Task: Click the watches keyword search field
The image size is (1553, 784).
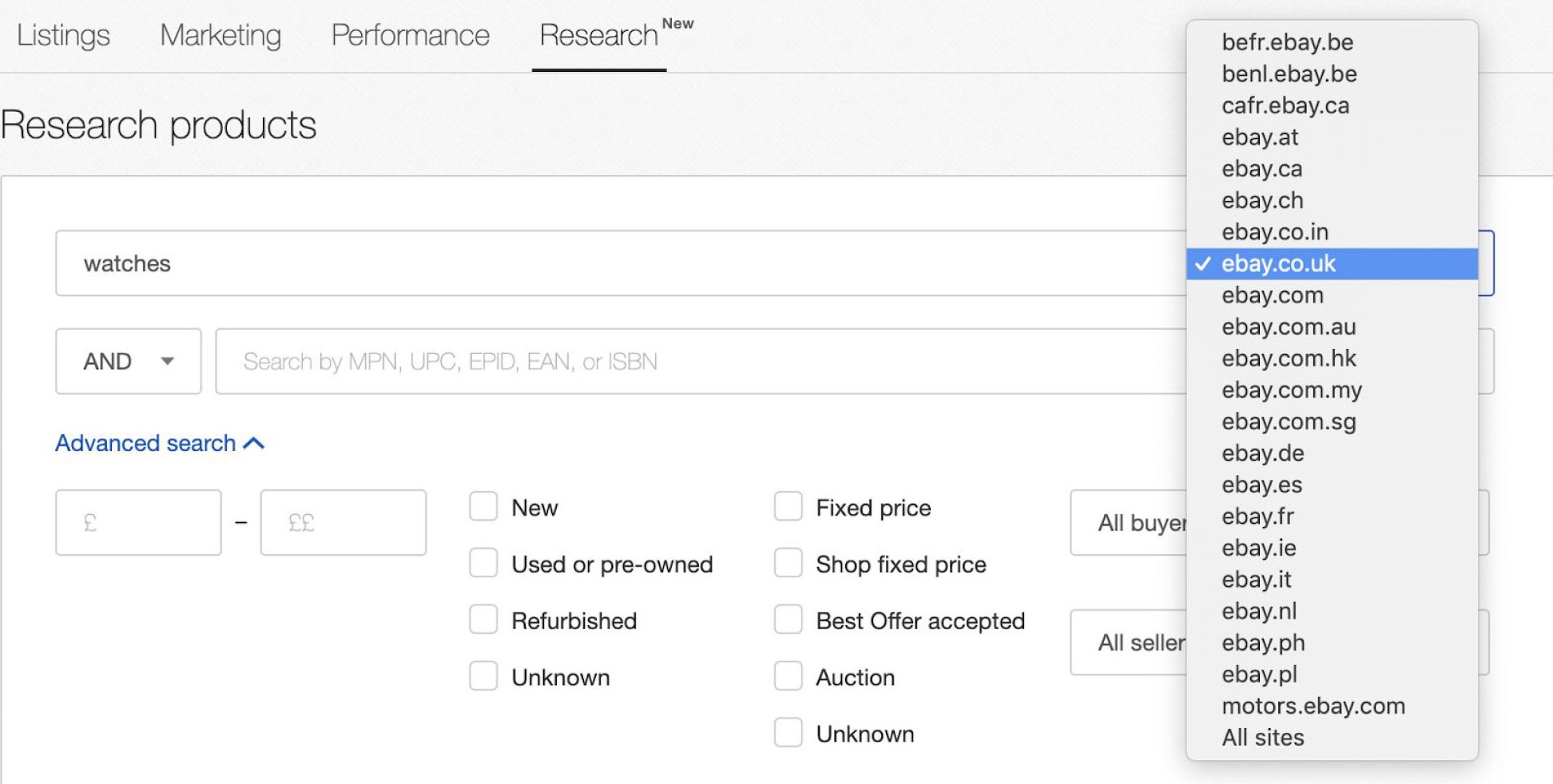Action: (621, 263)
